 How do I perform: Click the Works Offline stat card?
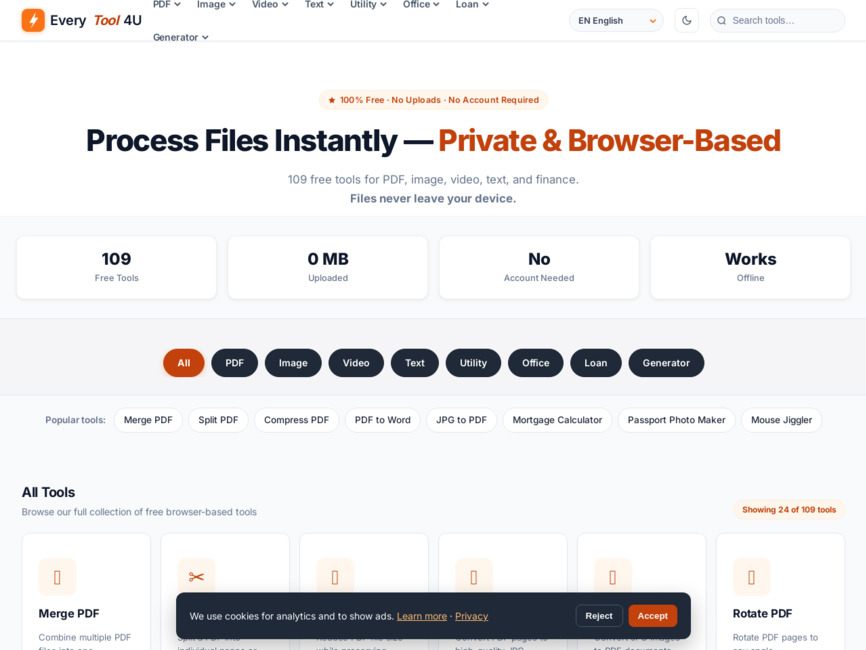(x=751, y=267)
